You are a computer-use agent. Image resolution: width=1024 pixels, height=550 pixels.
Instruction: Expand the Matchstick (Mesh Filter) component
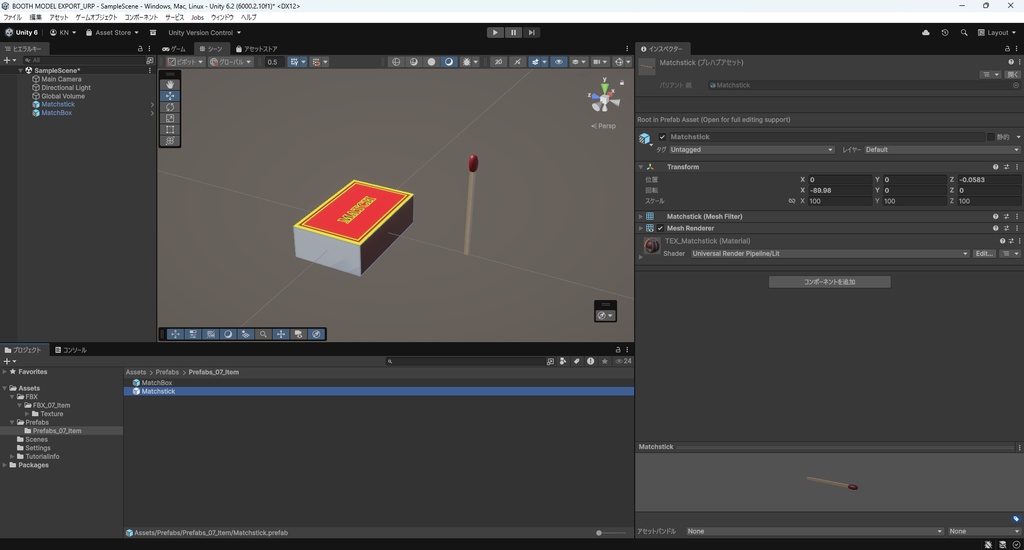click(641, 217)
